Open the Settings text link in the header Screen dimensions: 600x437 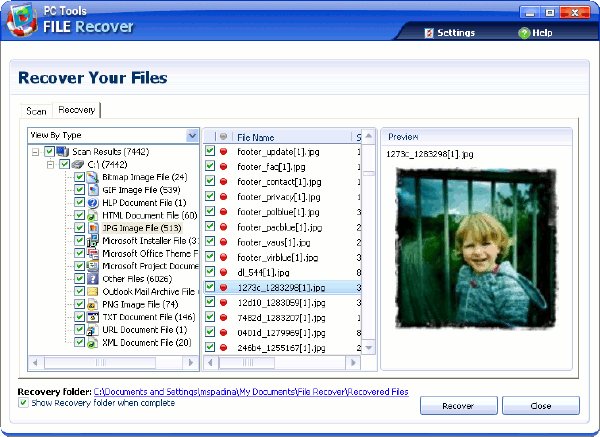456,33
